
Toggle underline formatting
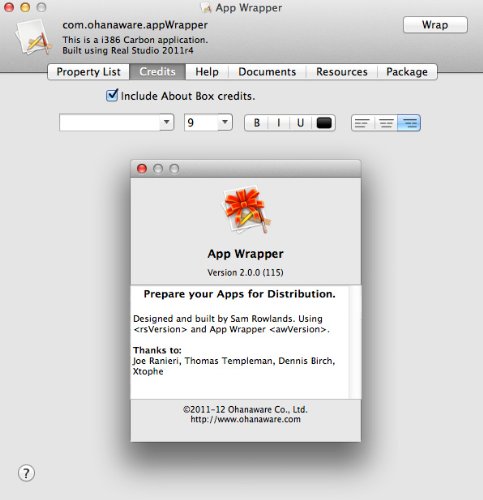[x=300, y=123]
